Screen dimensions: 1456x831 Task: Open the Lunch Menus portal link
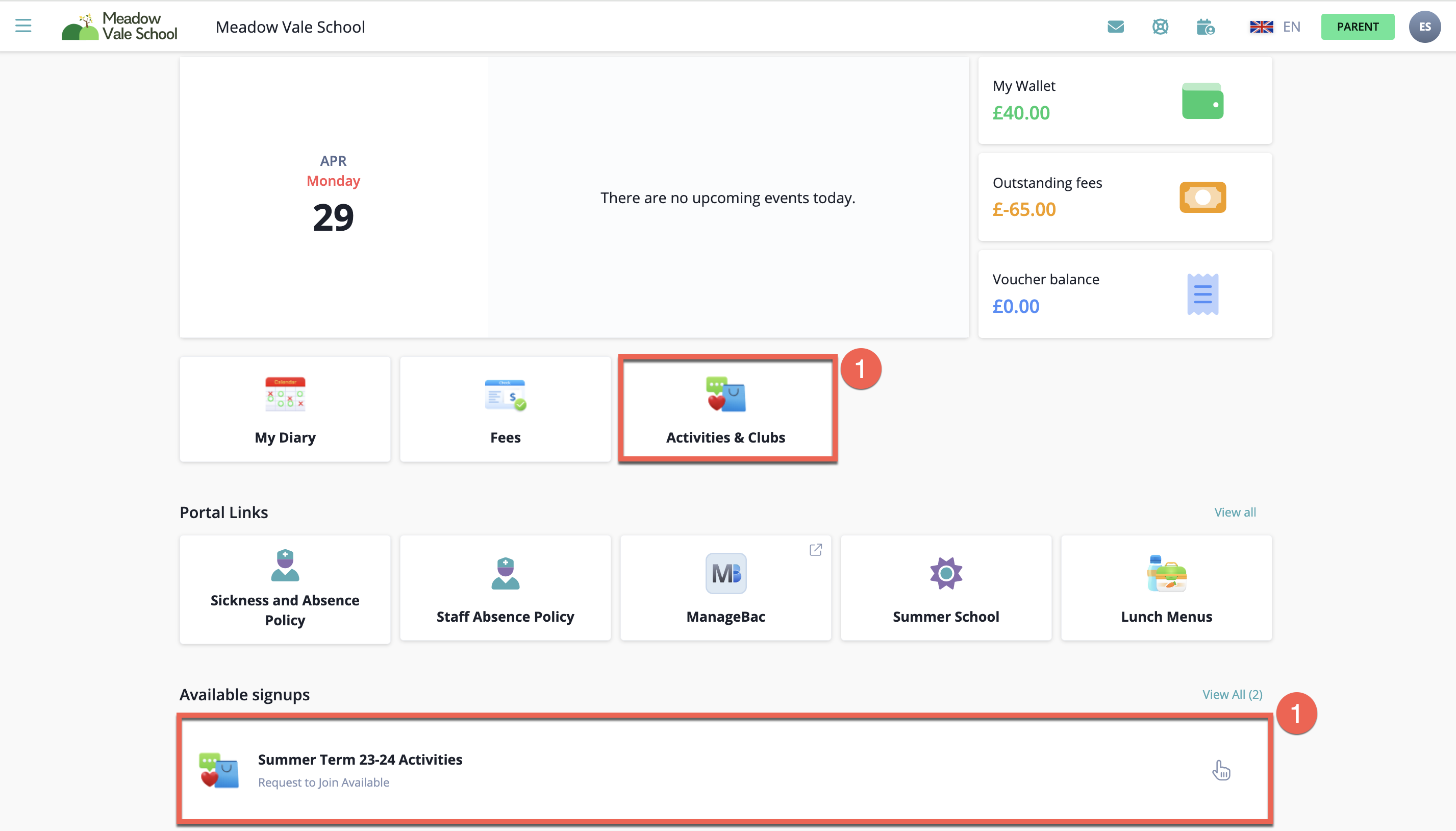pos(1166,588)
